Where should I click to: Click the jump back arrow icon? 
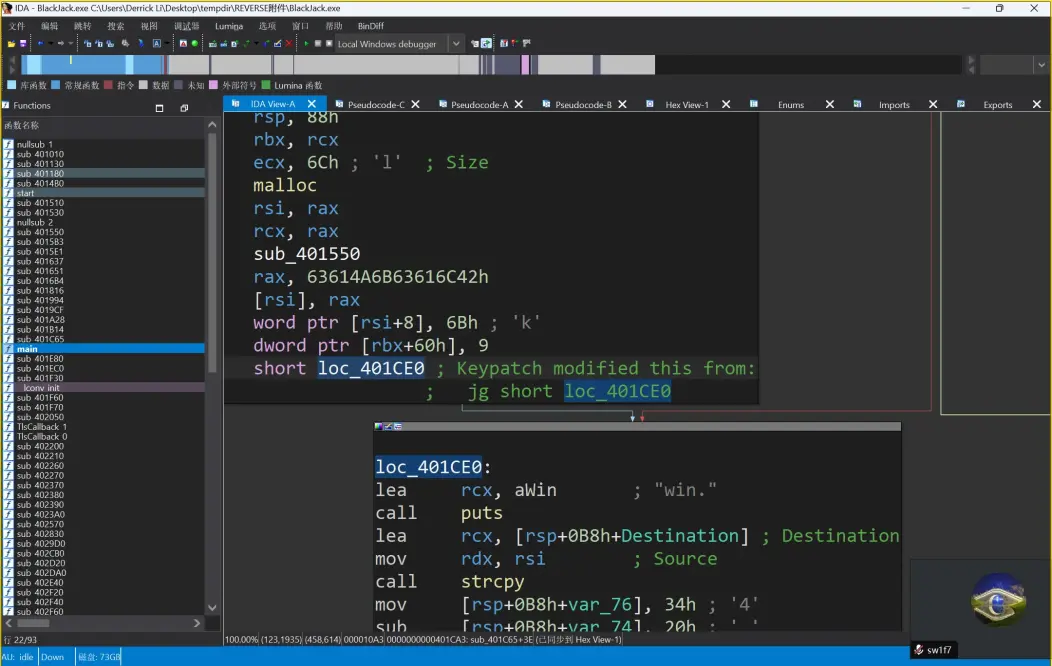41,44
